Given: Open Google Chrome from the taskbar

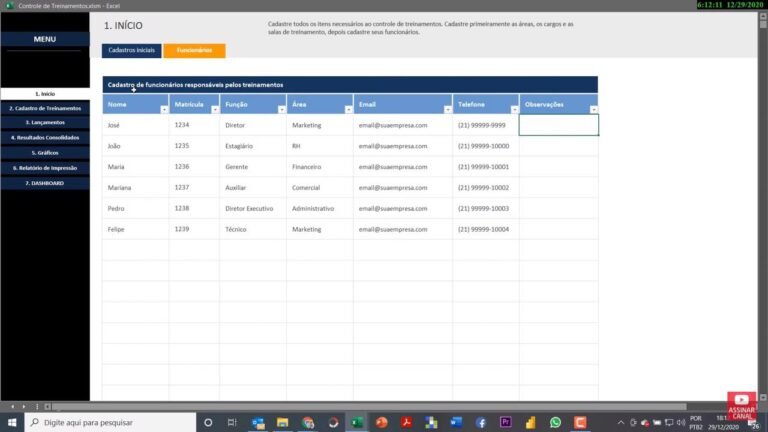Looking at the screenshot, I should (308, 422).
